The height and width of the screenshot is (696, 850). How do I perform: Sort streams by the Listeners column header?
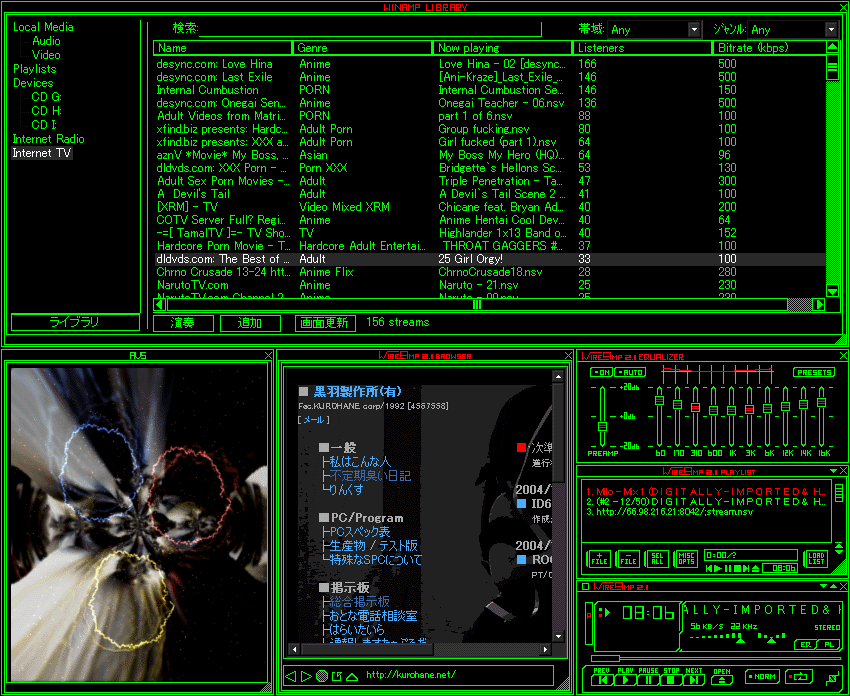(x=643, y=48)
